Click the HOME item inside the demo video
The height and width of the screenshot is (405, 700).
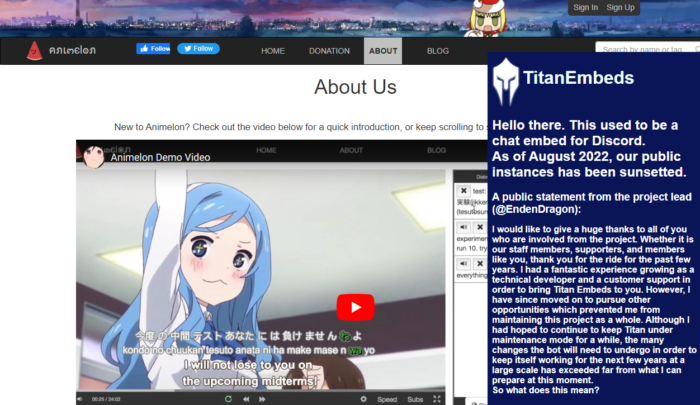pyautogui.click(x=266, y=150)
